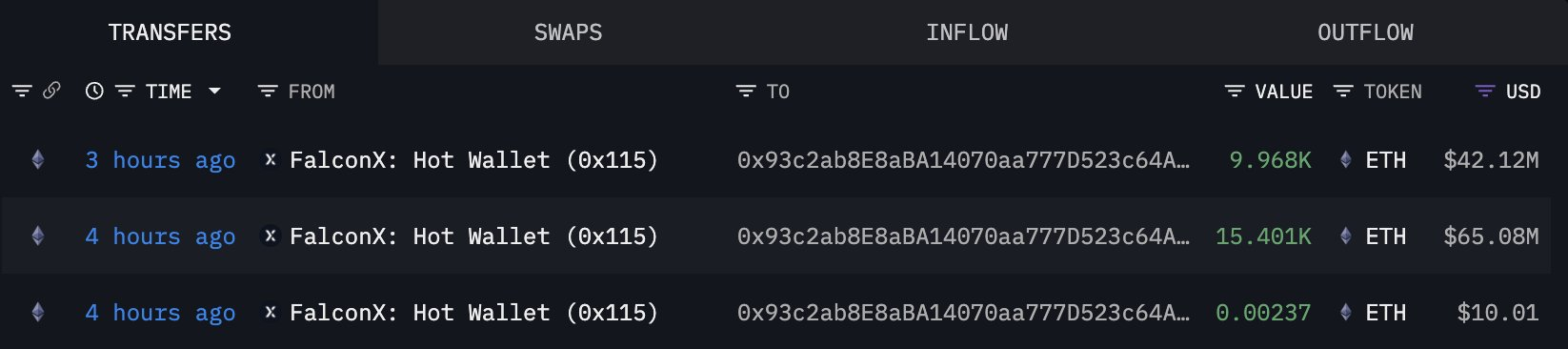Click ETH token icon in third row
The height and width of the screenshot is (349, 1568).
(x=1346, y=313)
